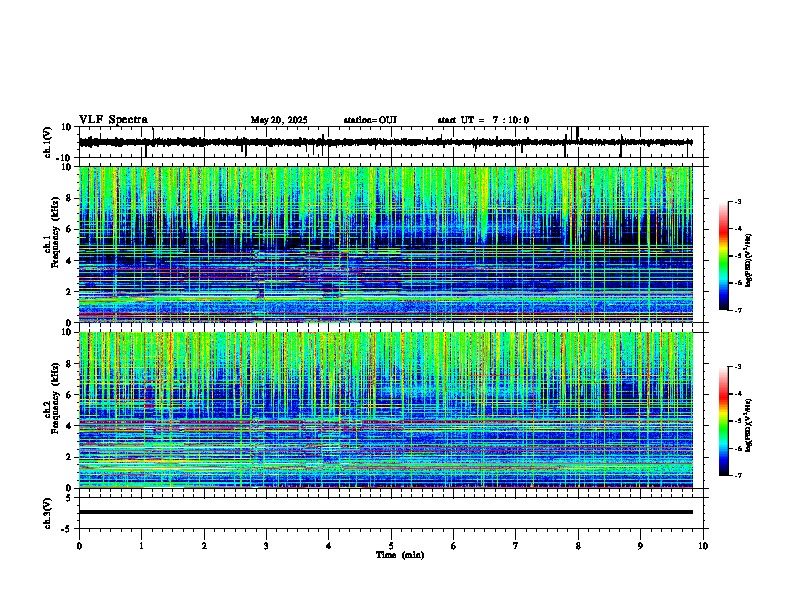Click the "-3" tick on ch.1 colorbar
Screen dimensions: 792x612
tap(737, 201)
